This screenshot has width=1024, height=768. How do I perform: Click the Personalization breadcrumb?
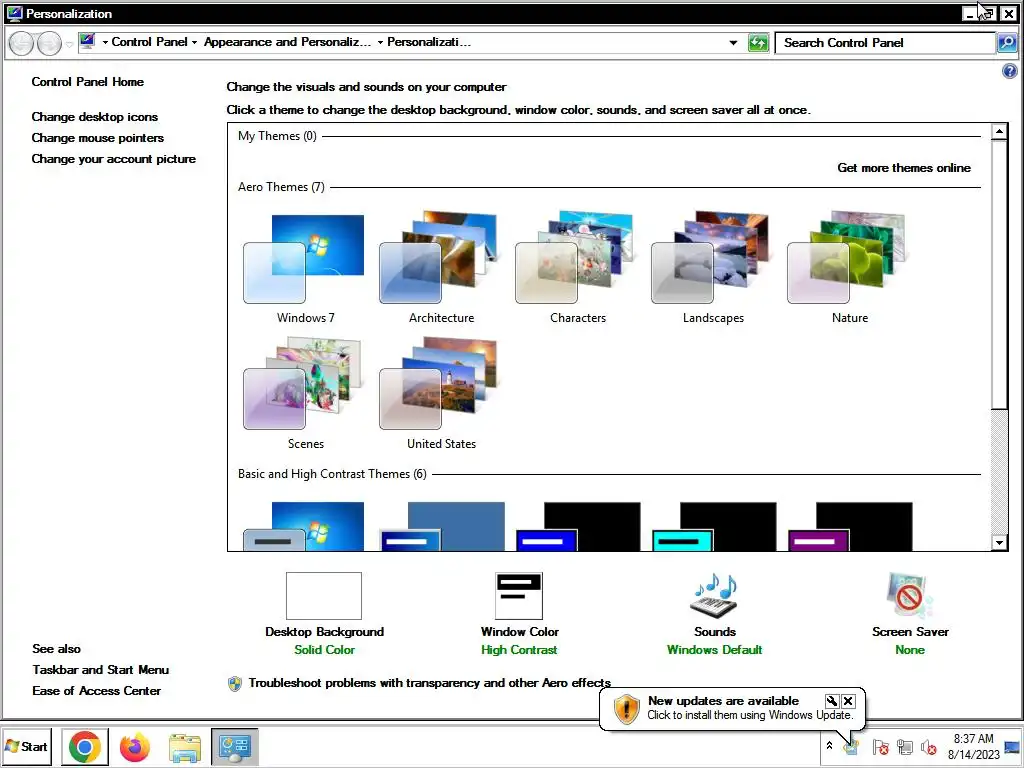(429, 42)
